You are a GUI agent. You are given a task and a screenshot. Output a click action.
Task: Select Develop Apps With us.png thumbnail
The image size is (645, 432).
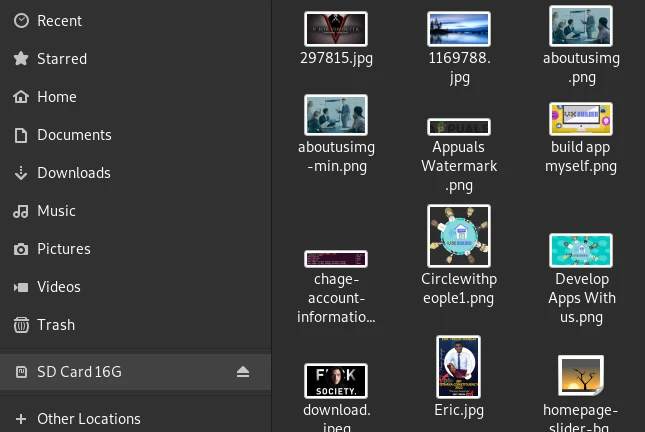tap(581, 251)
